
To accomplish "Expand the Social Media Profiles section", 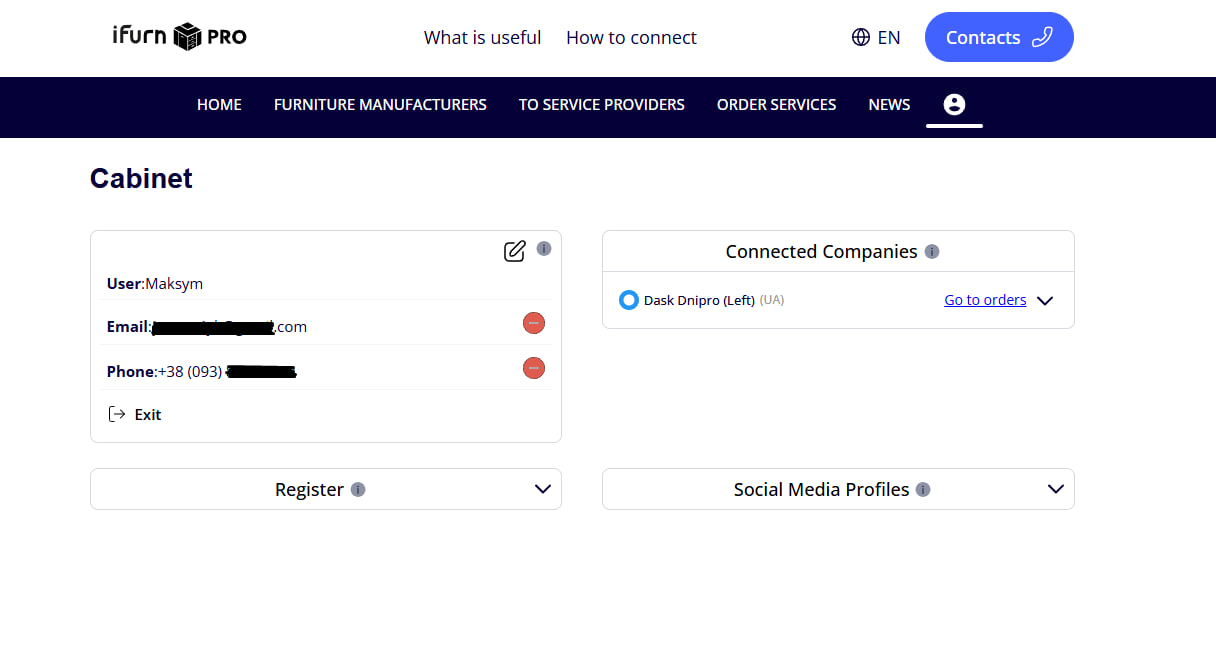I will point(1055,489).
